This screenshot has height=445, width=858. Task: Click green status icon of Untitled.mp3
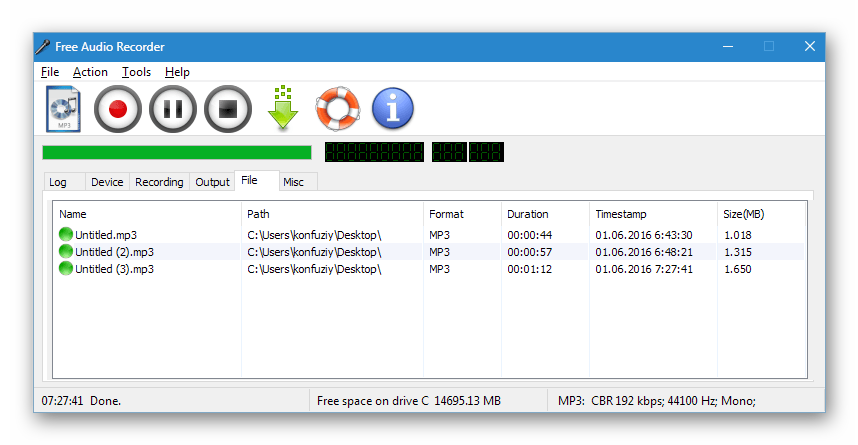(66, 235)
